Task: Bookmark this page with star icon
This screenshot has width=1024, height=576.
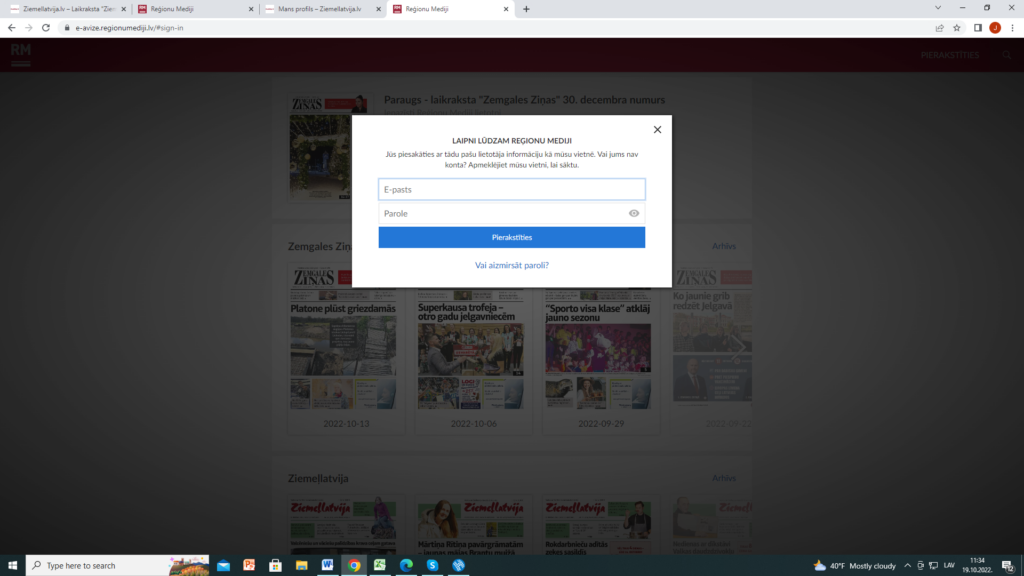Action: click(957, 28)
